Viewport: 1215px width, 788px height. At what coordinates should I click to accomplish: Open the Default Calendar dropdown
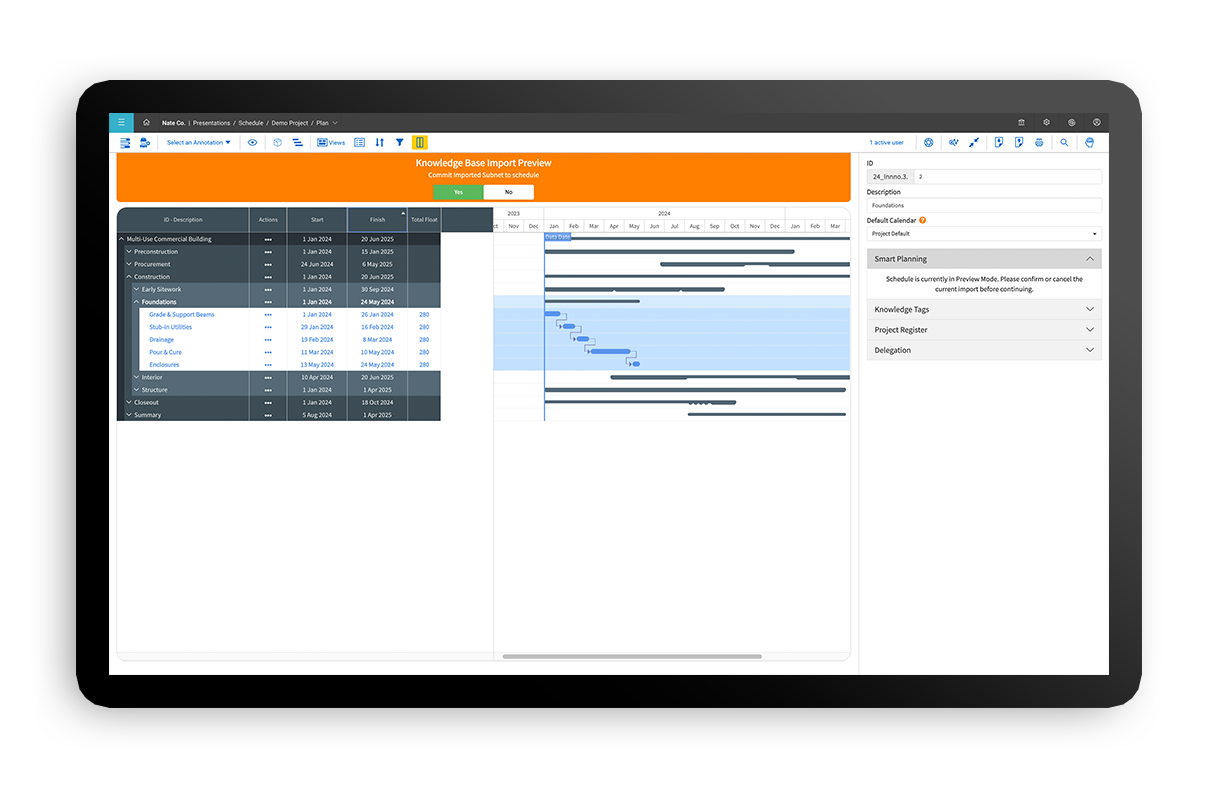pos(984,234)
